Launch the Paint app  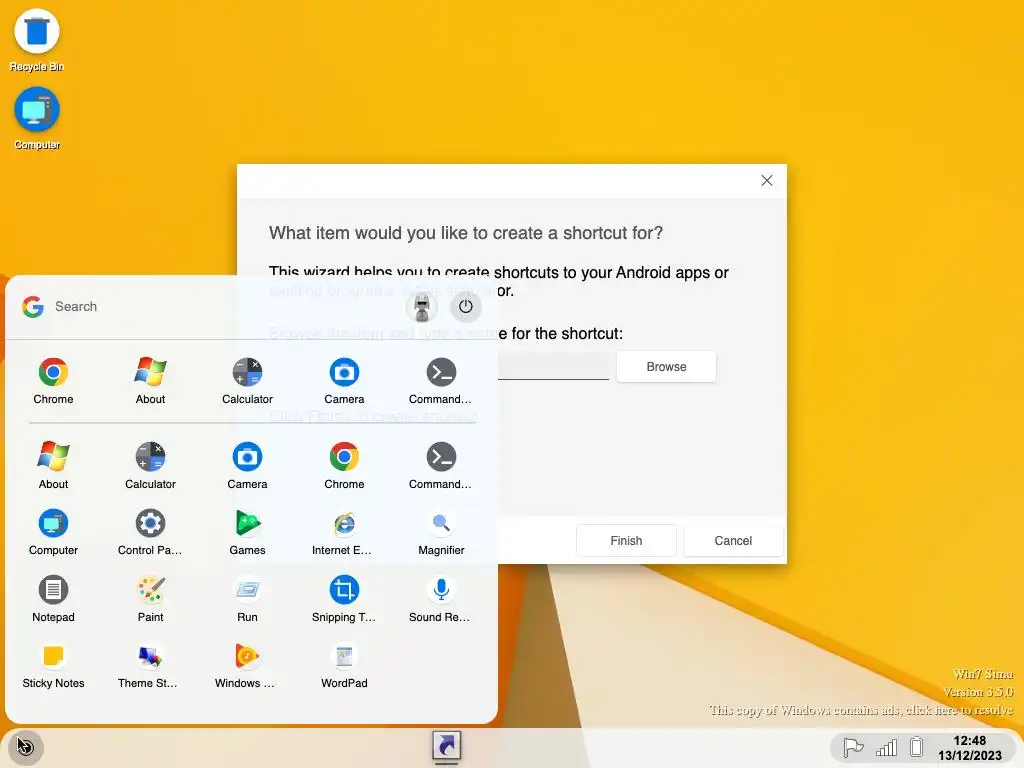click(150, 599)
